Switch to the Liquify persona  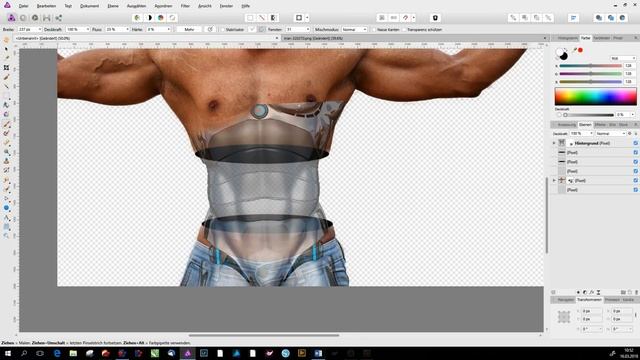click(x=23, y=18)
